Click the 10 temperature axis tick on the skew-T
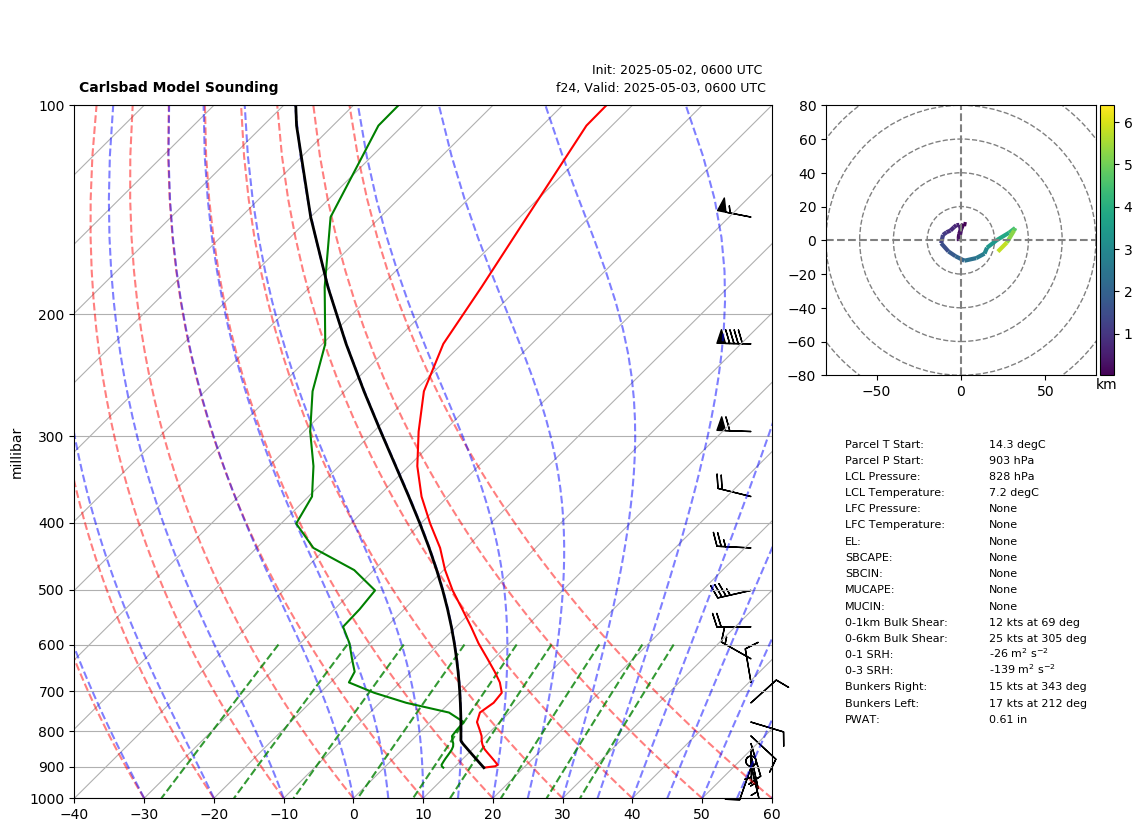 tap(423, 815)
